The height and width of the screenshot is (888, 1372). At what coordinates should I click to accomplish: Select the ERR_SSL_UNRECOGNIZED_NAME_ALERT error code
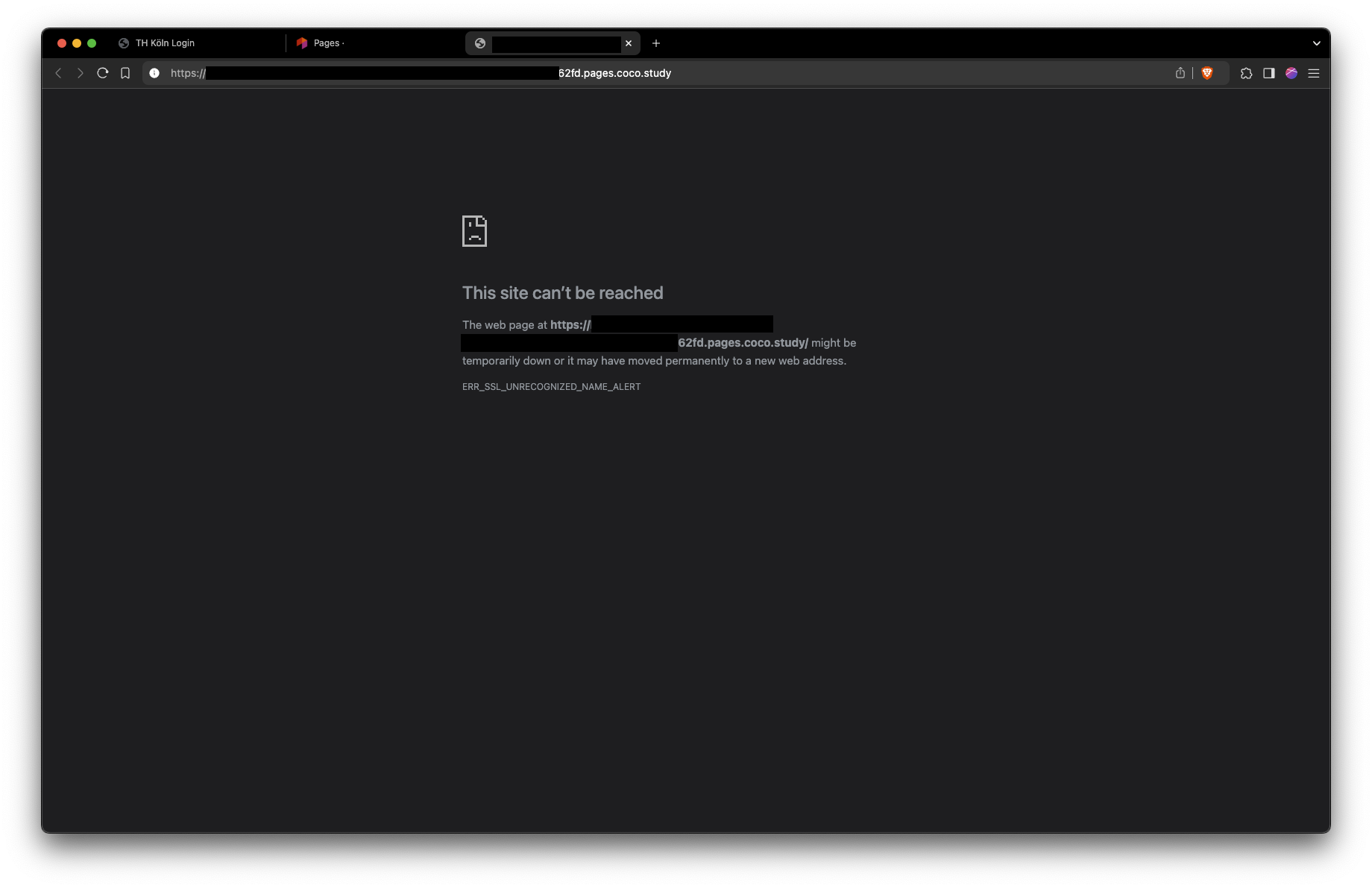pyautogui.click(x=551, y=387)
